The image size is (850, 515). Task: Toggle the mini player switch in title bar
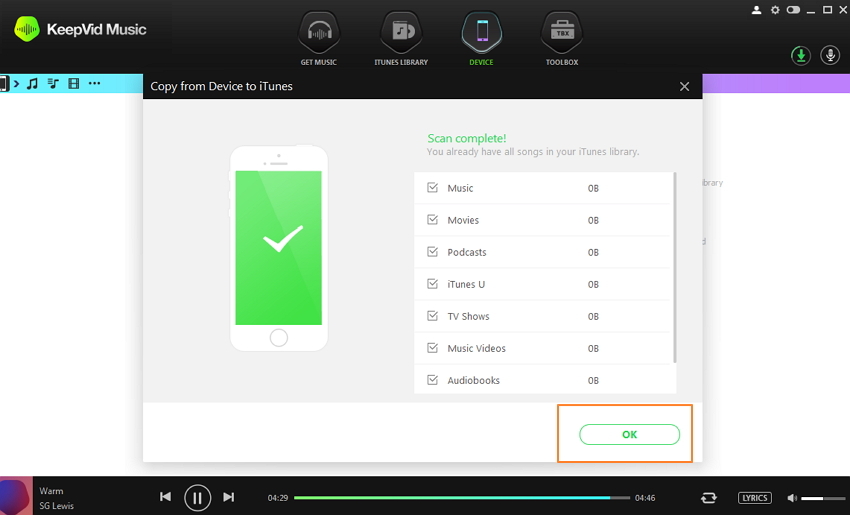point(794,10)
